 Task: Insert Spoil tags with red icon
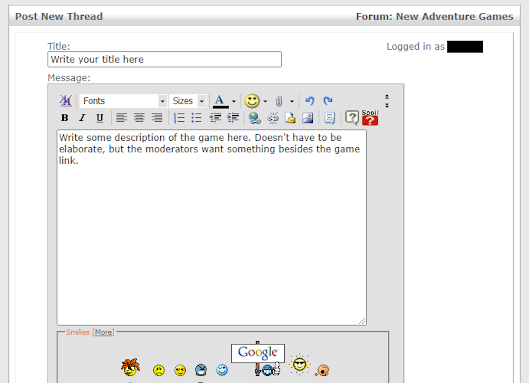[370, 117]
